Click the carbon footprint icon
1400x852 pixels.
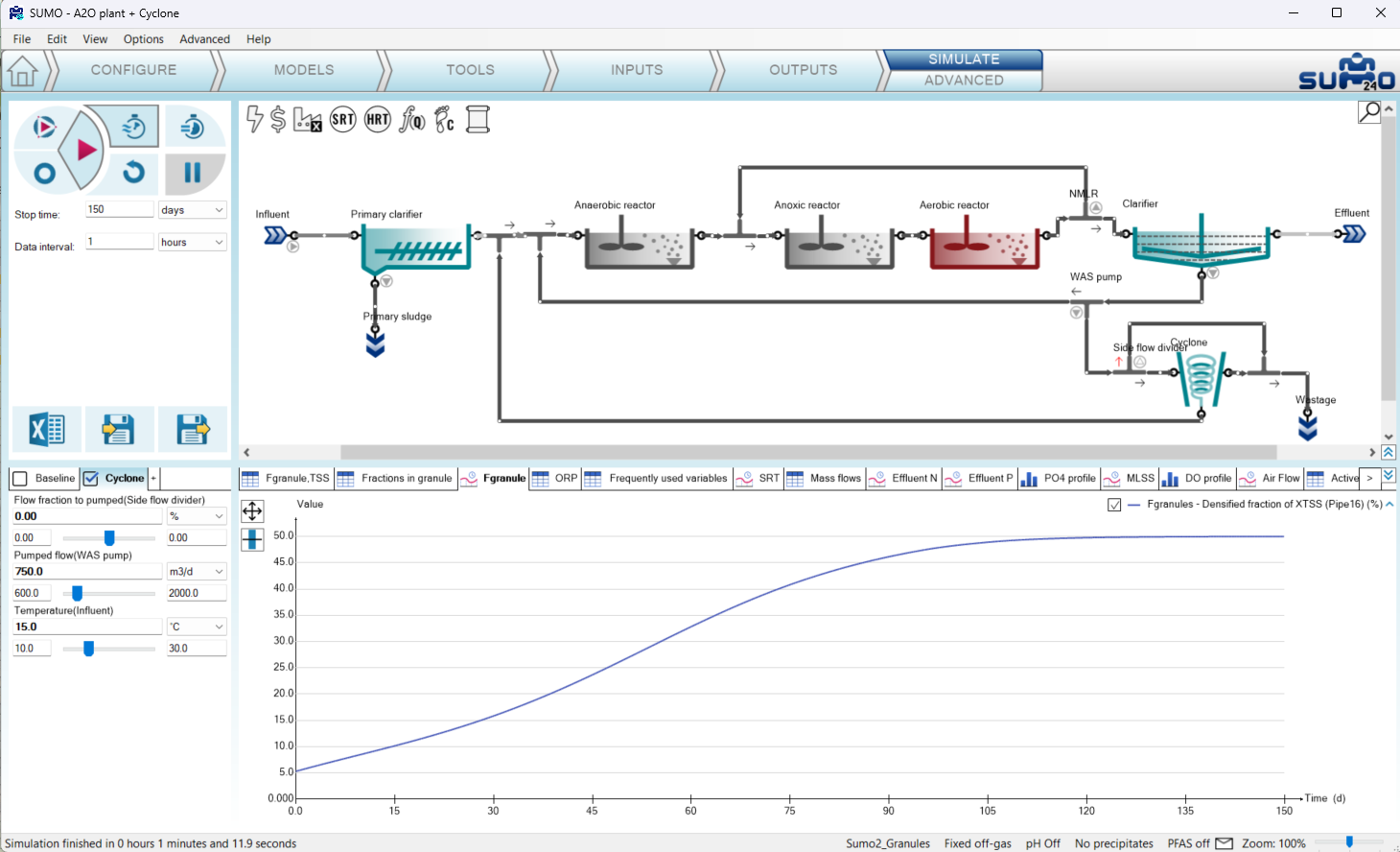click(444, 120)
